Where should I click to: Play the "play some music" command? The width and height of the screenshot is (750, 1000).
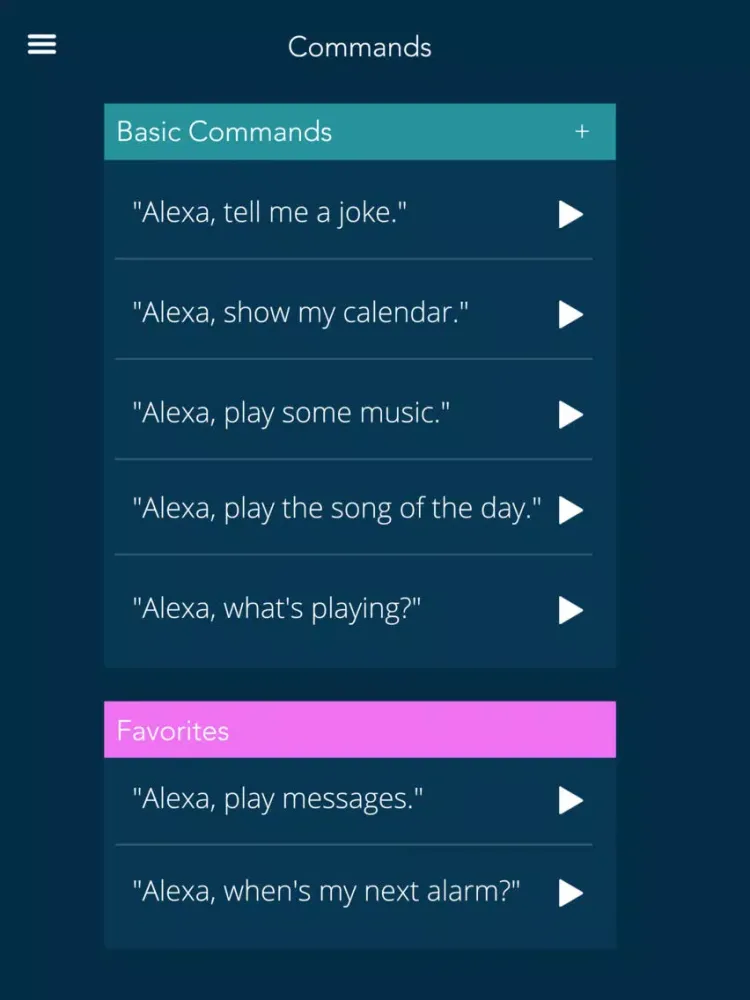[x=570, y=414]
